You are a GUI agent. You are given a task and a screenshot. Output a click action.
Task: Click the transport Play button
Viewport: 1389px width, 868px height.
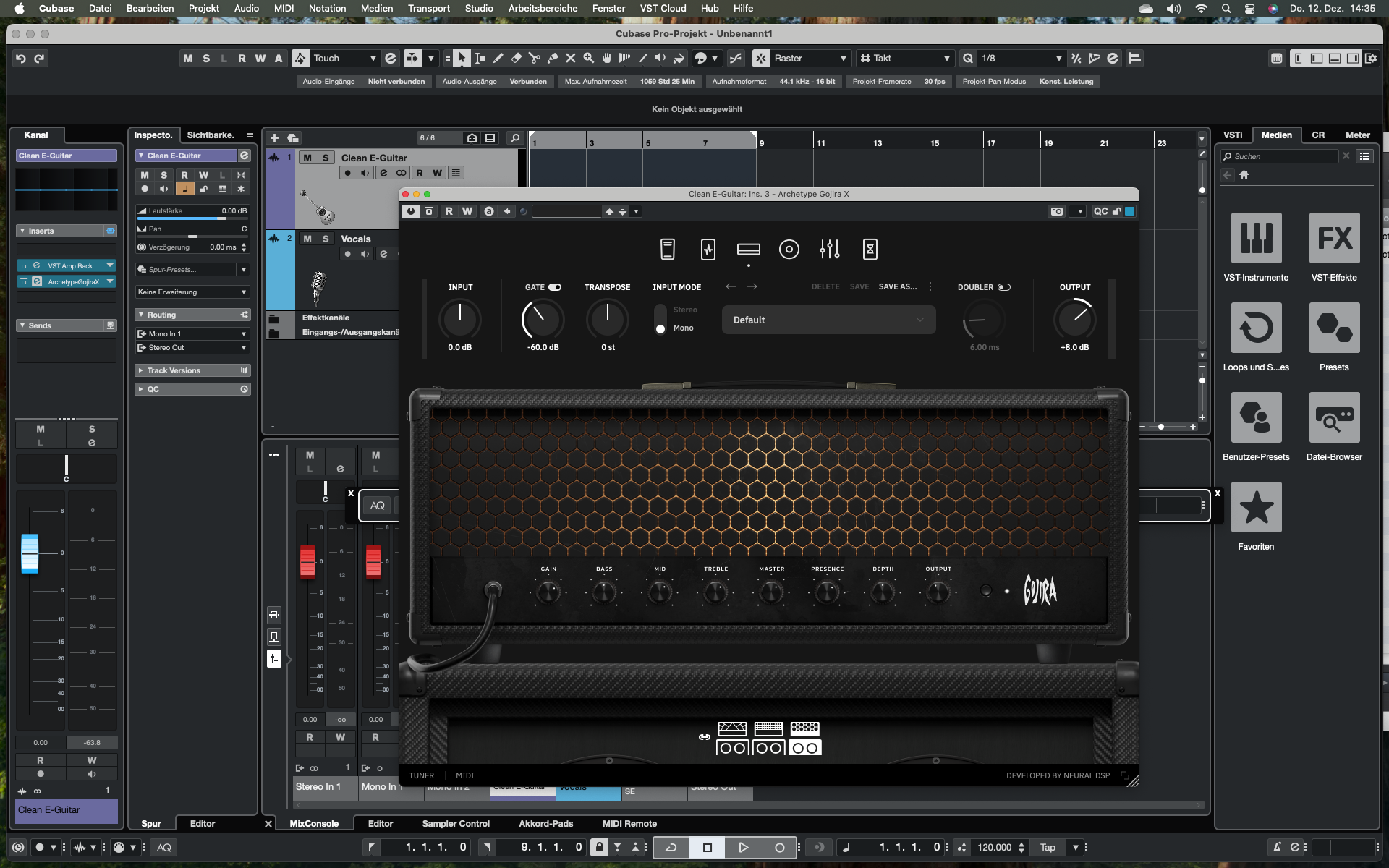coord(743,847)
